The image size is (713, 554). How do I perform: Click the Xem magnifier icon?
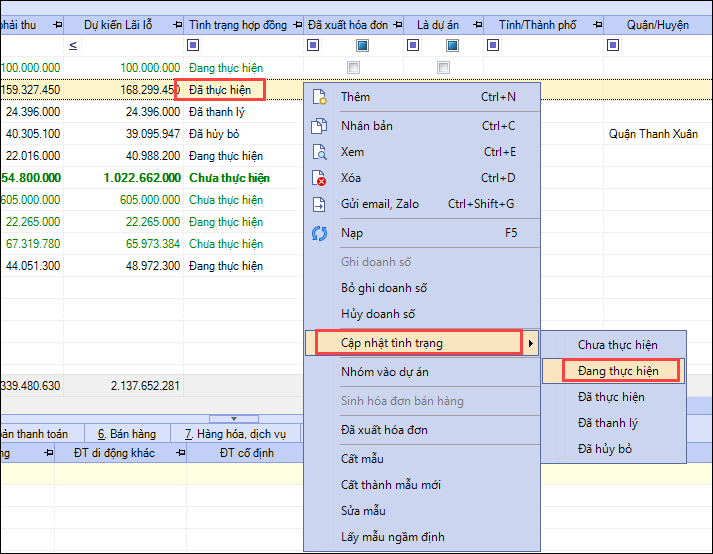(x=320, y=152)
